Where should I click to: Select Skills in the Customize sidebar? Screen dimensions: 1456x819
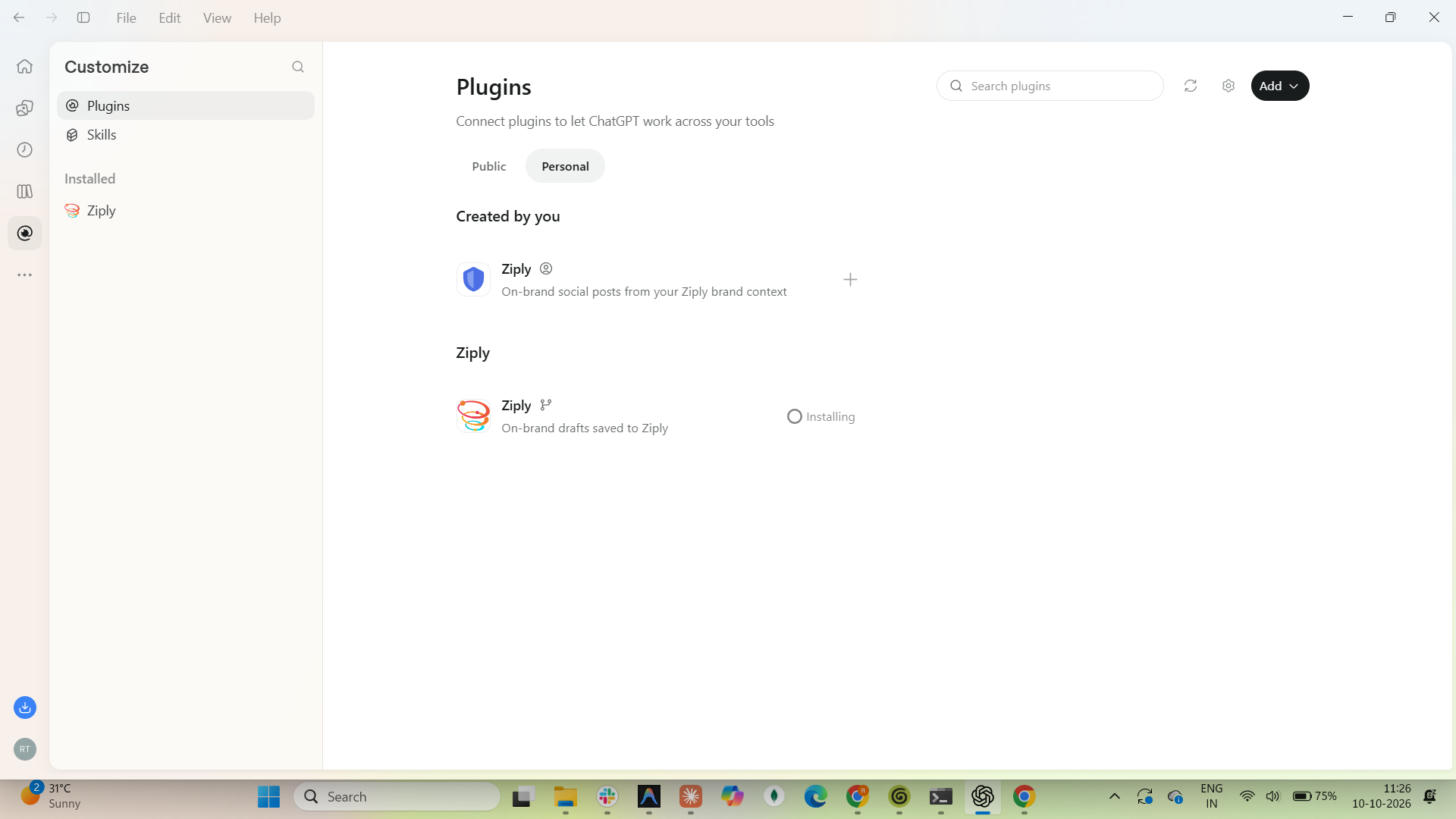[x=186, y=135]
